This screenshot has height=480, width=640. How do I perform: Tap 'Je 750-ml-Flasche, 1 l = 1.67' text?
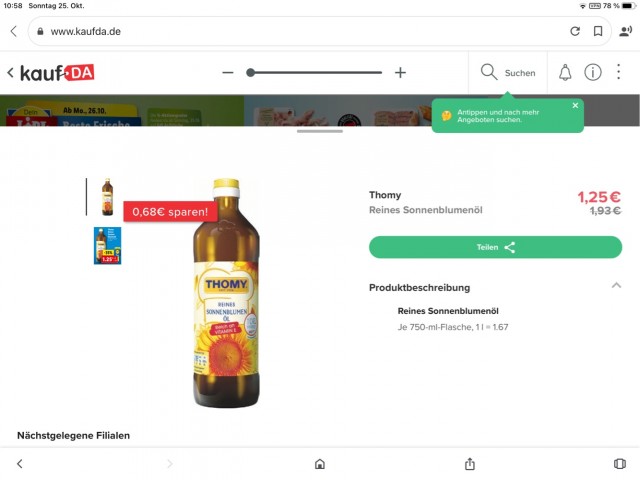coord(453,327)
